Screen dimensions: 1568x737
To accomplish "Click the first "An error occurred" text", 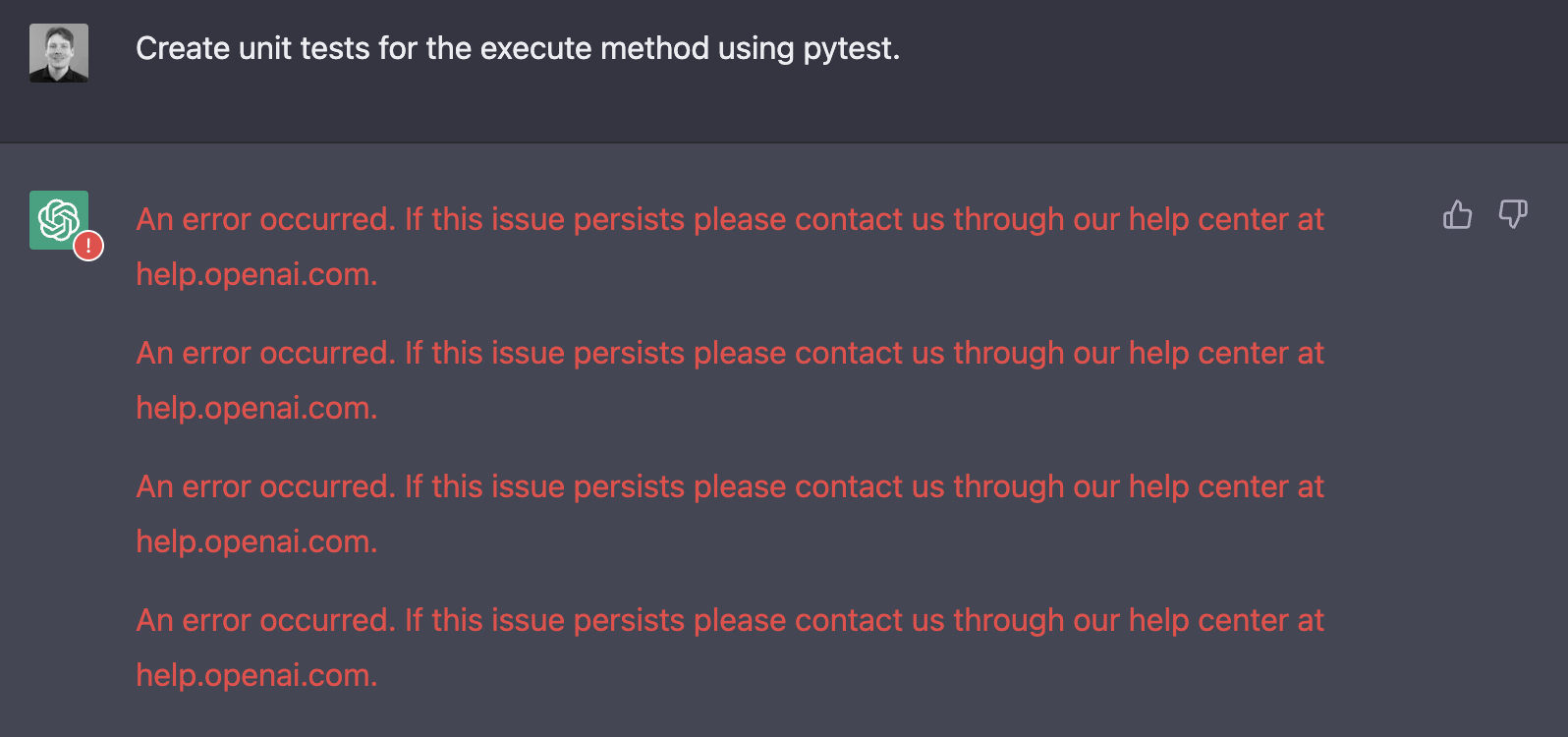I will (x=264, y=219).
